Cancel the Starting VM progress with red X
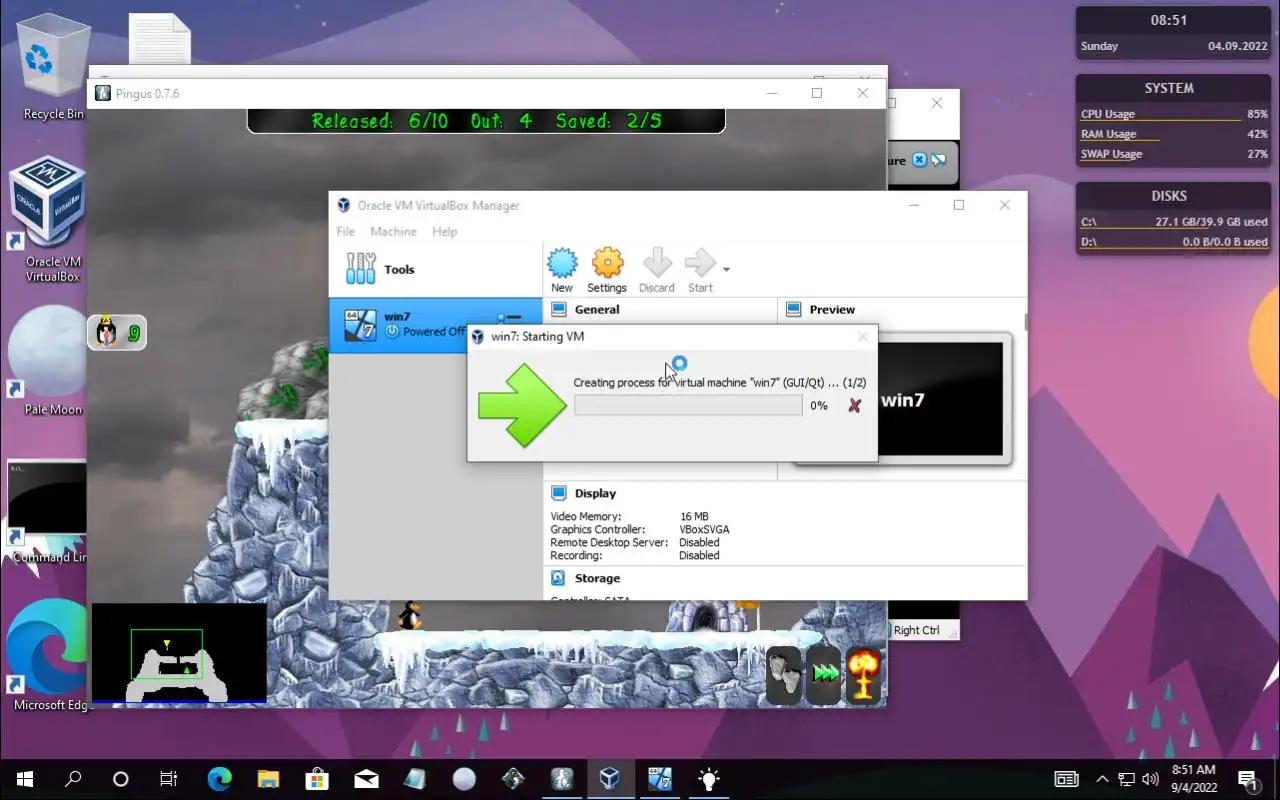 (854, 405)
